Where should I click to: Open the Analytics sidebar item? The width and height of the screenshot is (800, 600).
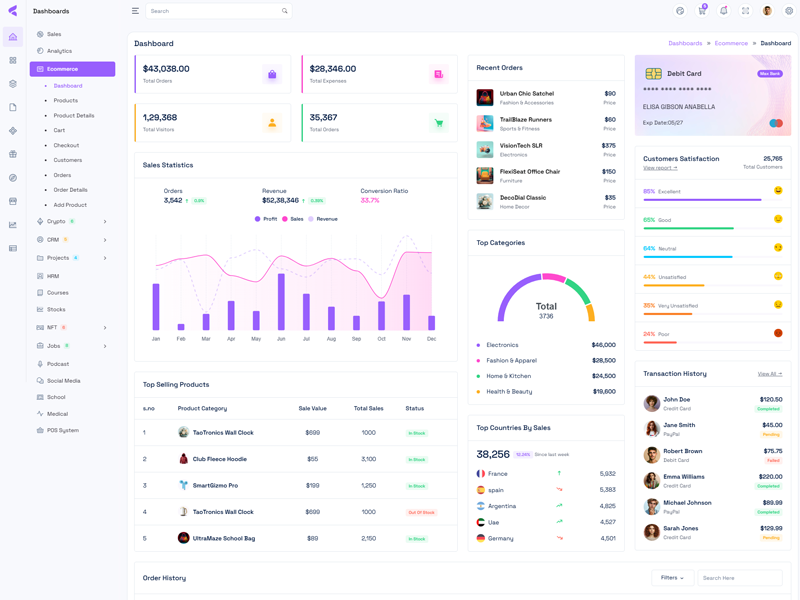59,51
